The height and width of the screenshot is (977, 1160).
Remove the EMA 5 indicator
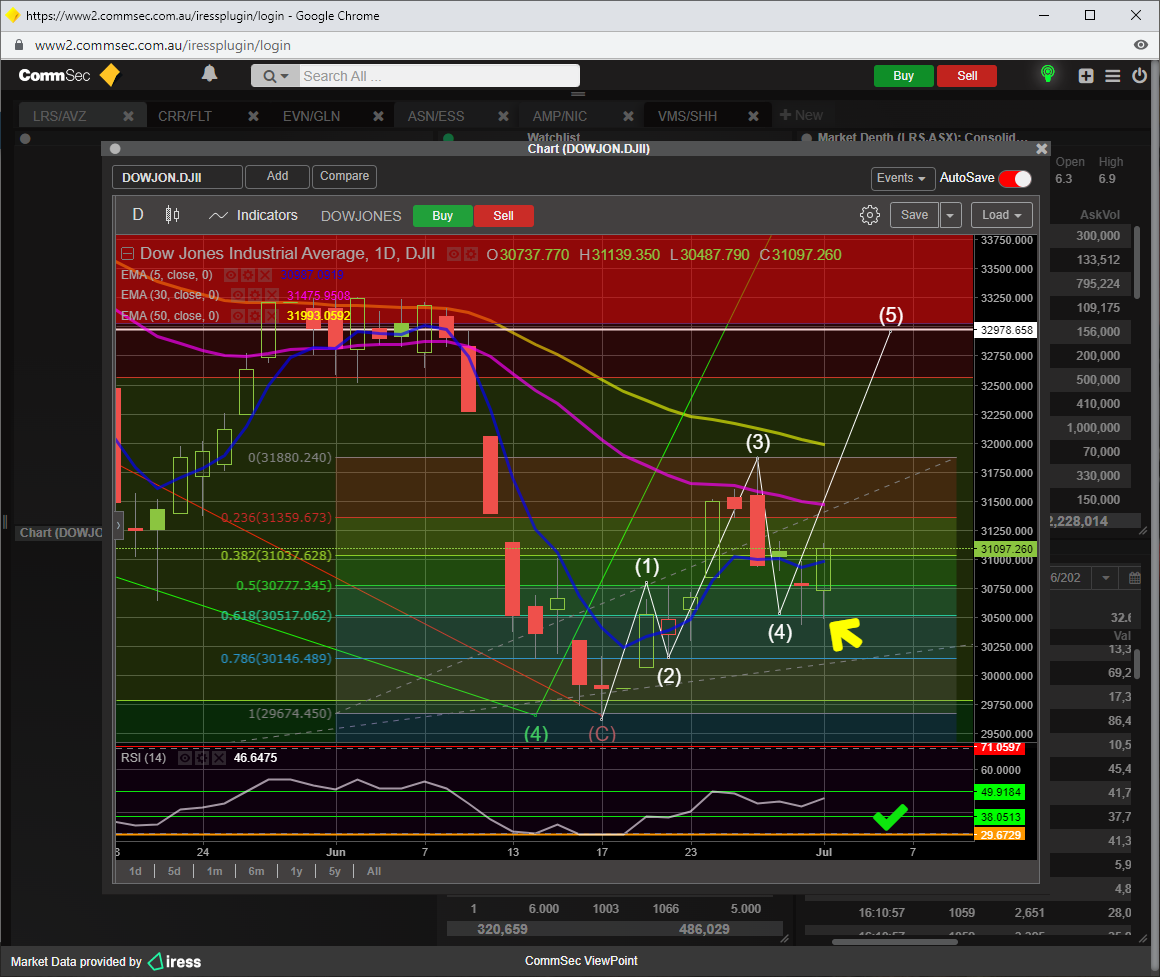pos(265,274)
